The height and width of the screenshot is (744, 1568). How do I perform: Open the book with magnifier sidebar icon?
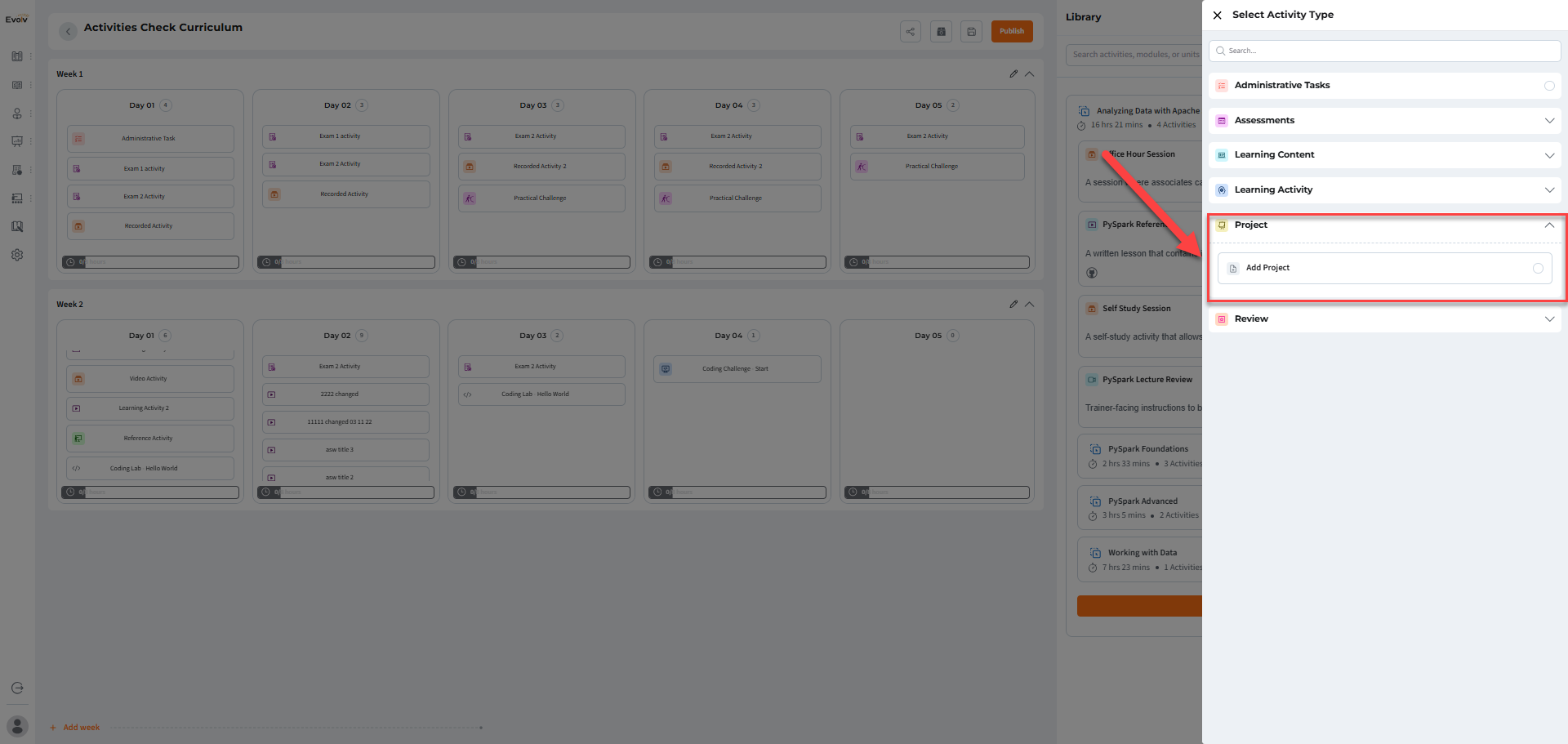[x=17, y=226]
